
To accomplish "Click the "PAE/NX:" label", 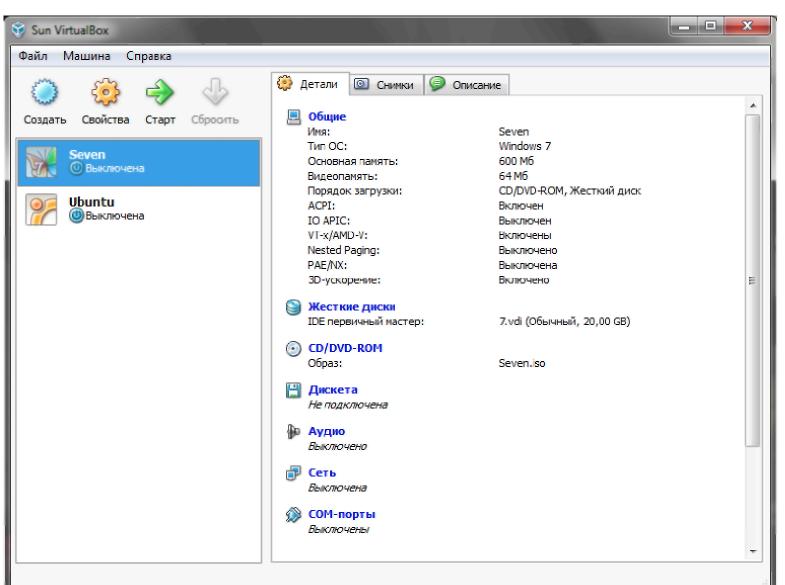I will (x=327, y=265).
